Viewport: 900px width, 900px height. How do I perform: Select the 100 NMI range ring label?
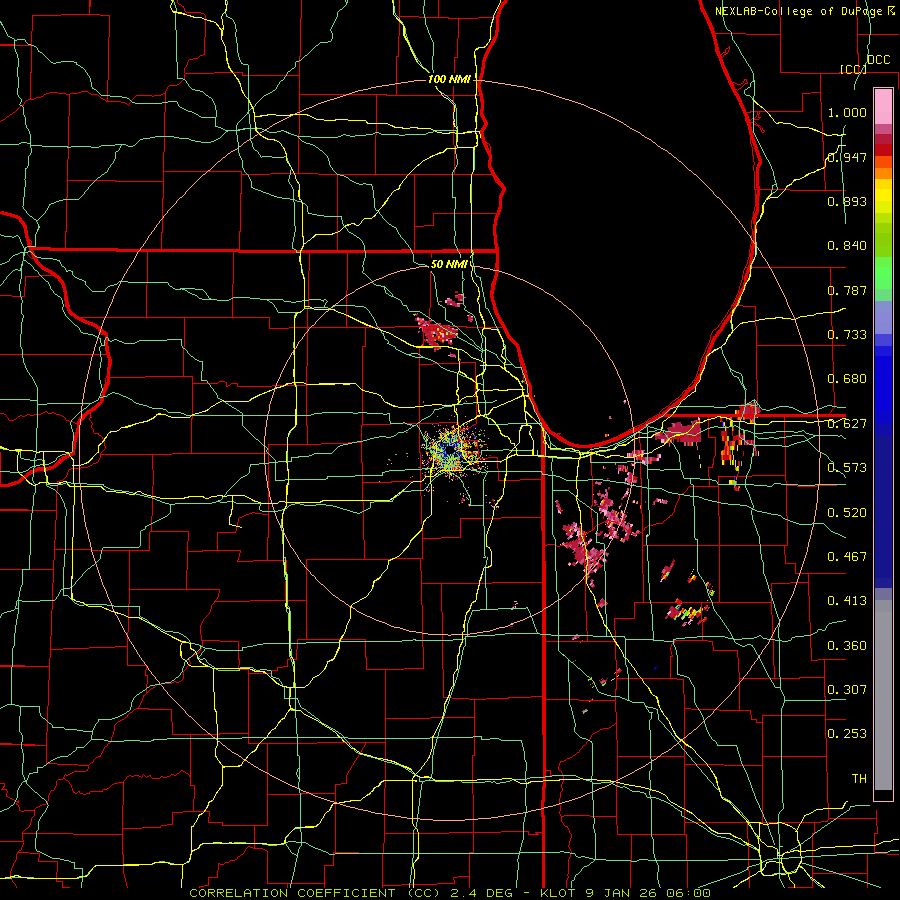coord(449,79)
